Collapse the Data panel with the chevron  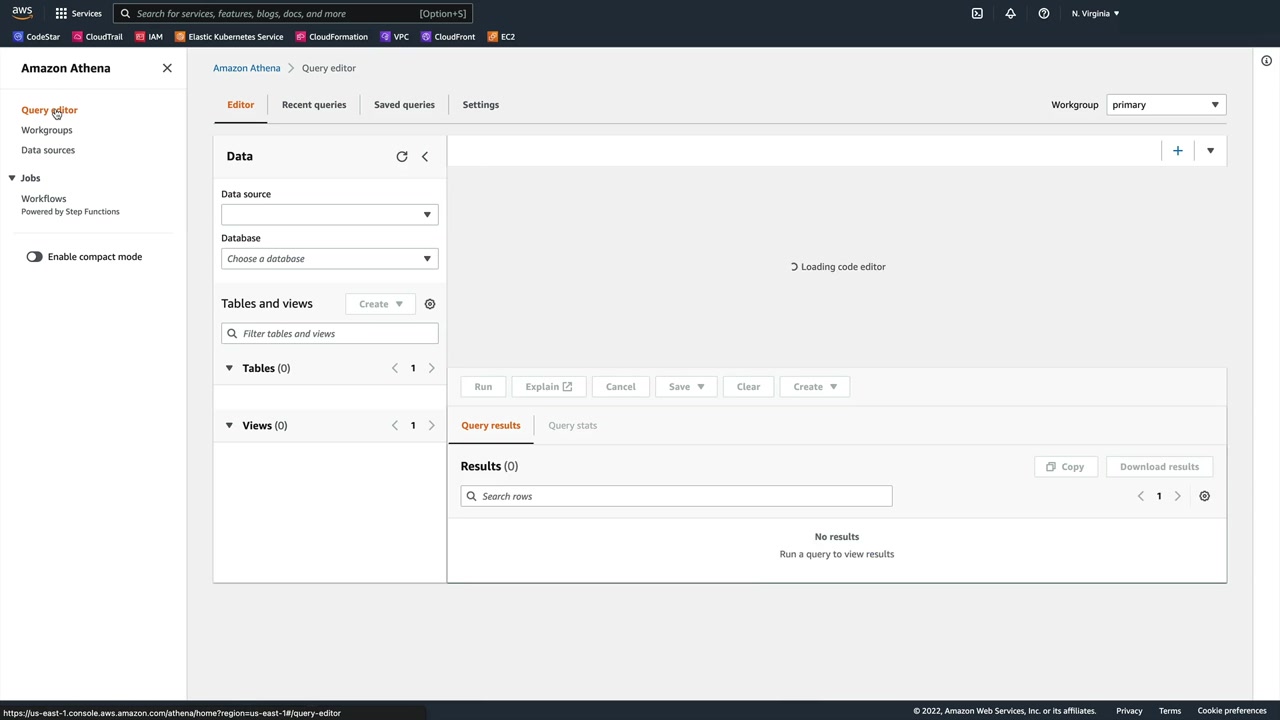[x=425, y=156]
